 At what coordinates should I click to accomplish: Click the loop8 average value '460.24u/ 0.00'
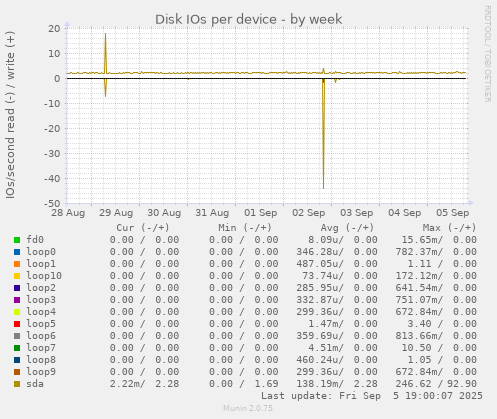pyautogui.click(x=337, y=360)
